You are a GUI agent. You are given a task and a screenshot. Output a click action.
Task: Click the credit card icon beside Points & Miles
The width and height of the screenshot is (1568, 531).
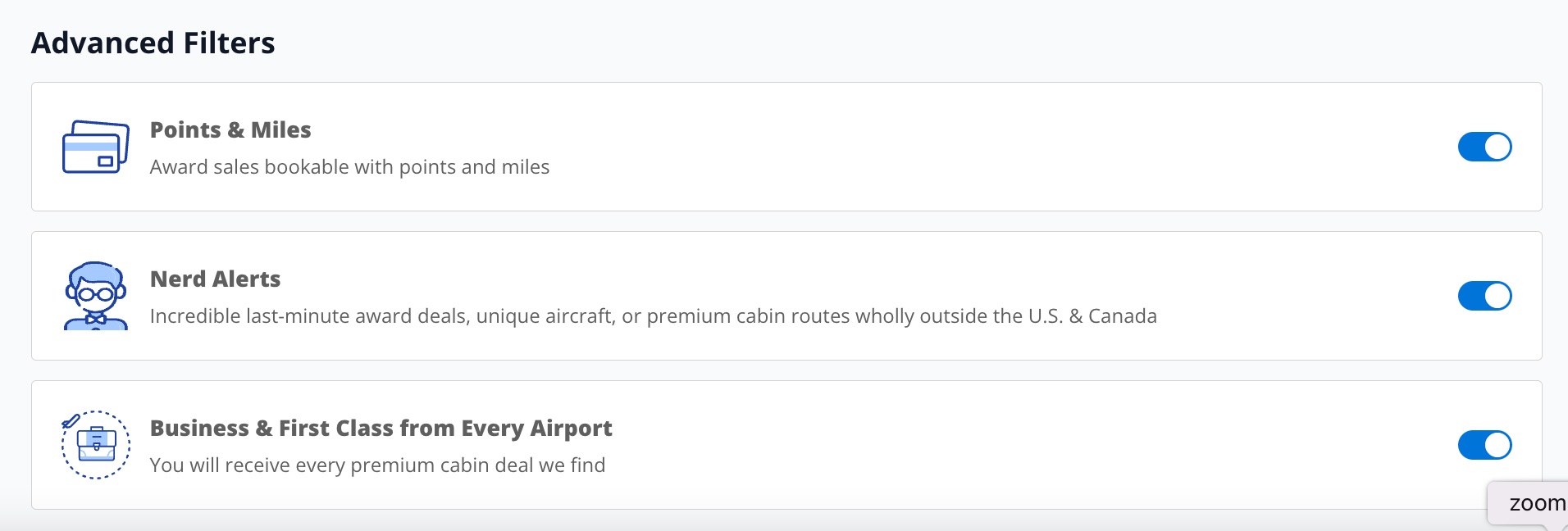(95, 147)
